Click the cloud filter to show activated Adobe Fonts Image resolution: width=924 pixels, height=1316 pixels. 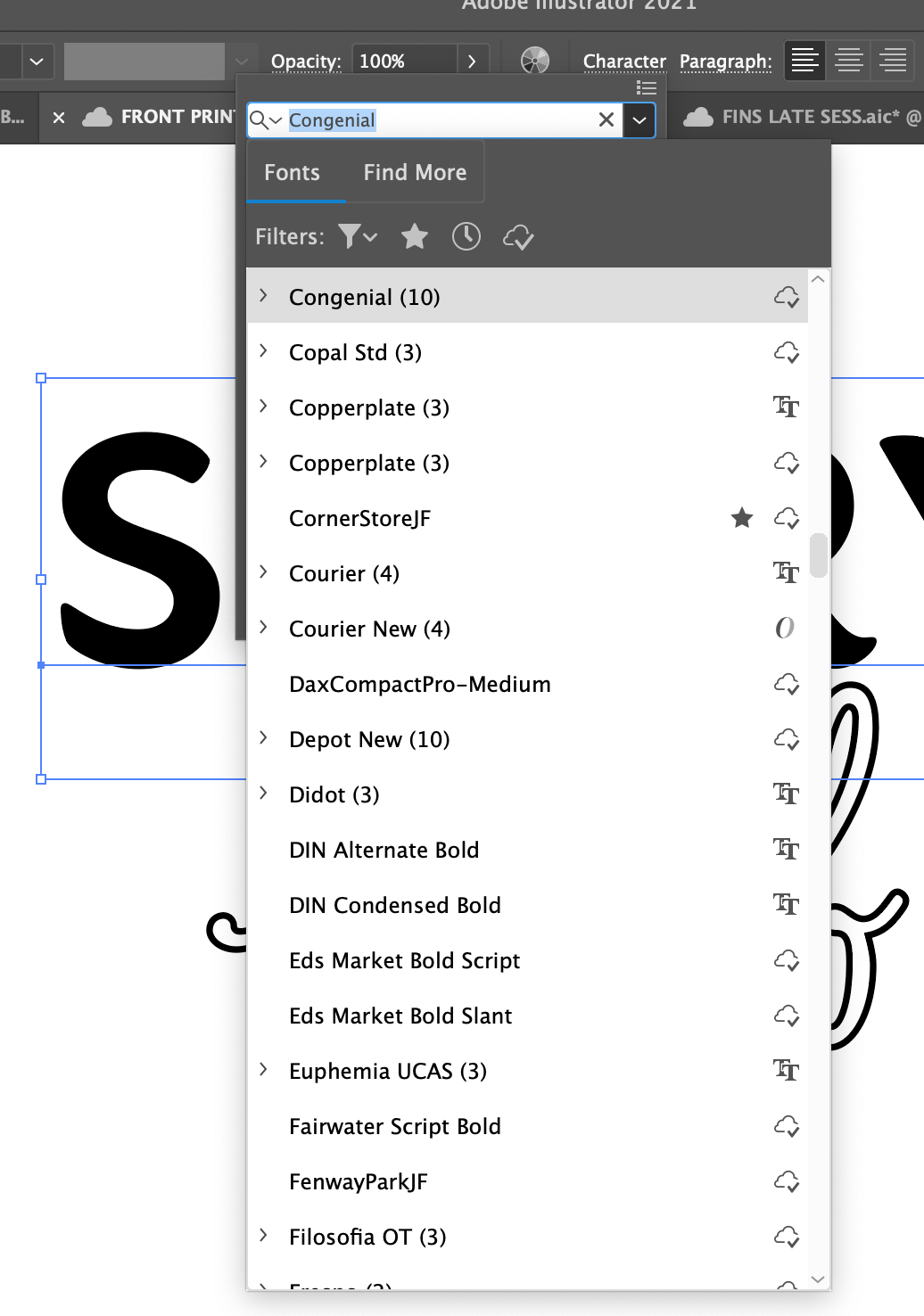point(517,236)
